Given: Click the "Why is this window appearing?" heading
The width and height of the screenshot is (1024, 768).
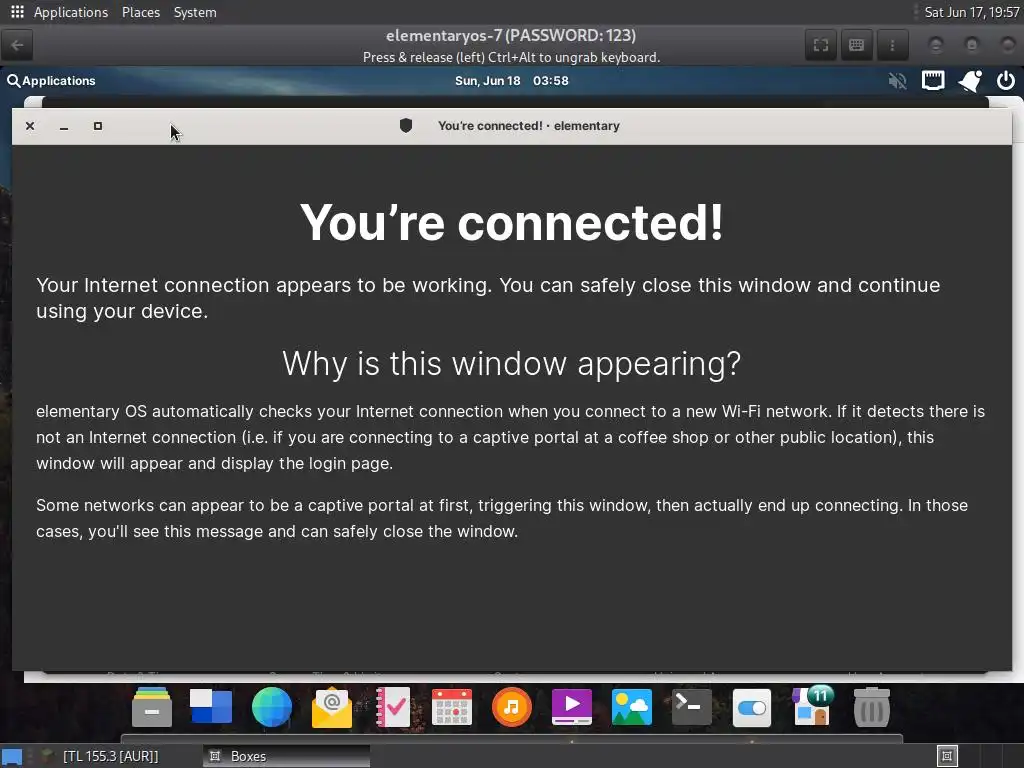Looking at the screenshot, I should coord(512,363).
